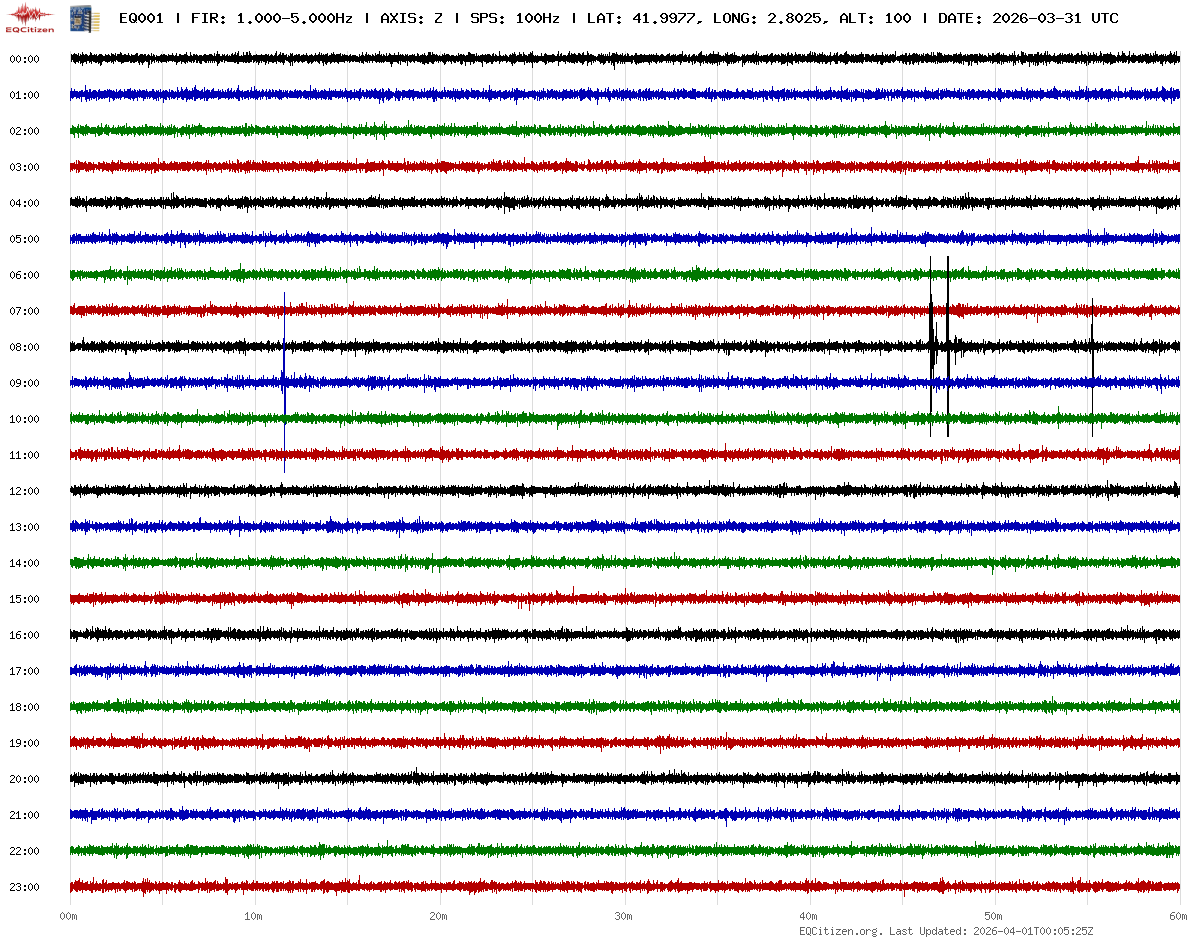Click the EQ001 station ID in header
The width and height of the screenshot is (1200, 940).
pyautogui.click(x=141, y=19)
